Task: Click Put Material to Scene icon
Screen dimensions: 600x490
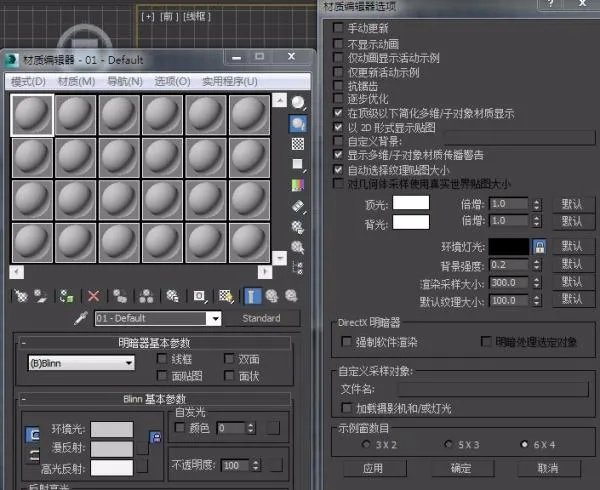Action: (40, 296)
